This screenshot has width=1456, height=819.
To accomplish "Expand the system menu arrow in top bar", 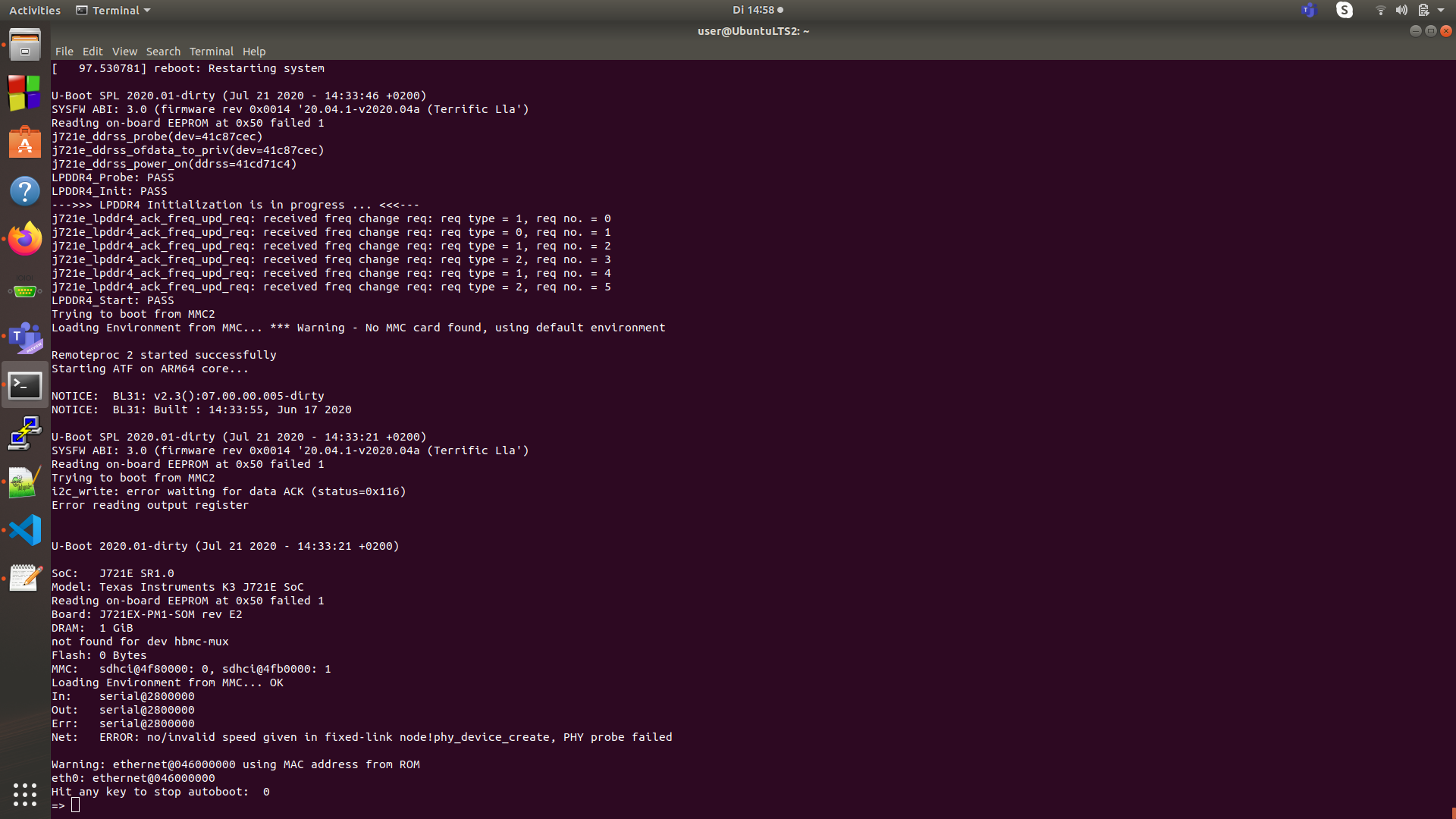I will coord(1441,10).
